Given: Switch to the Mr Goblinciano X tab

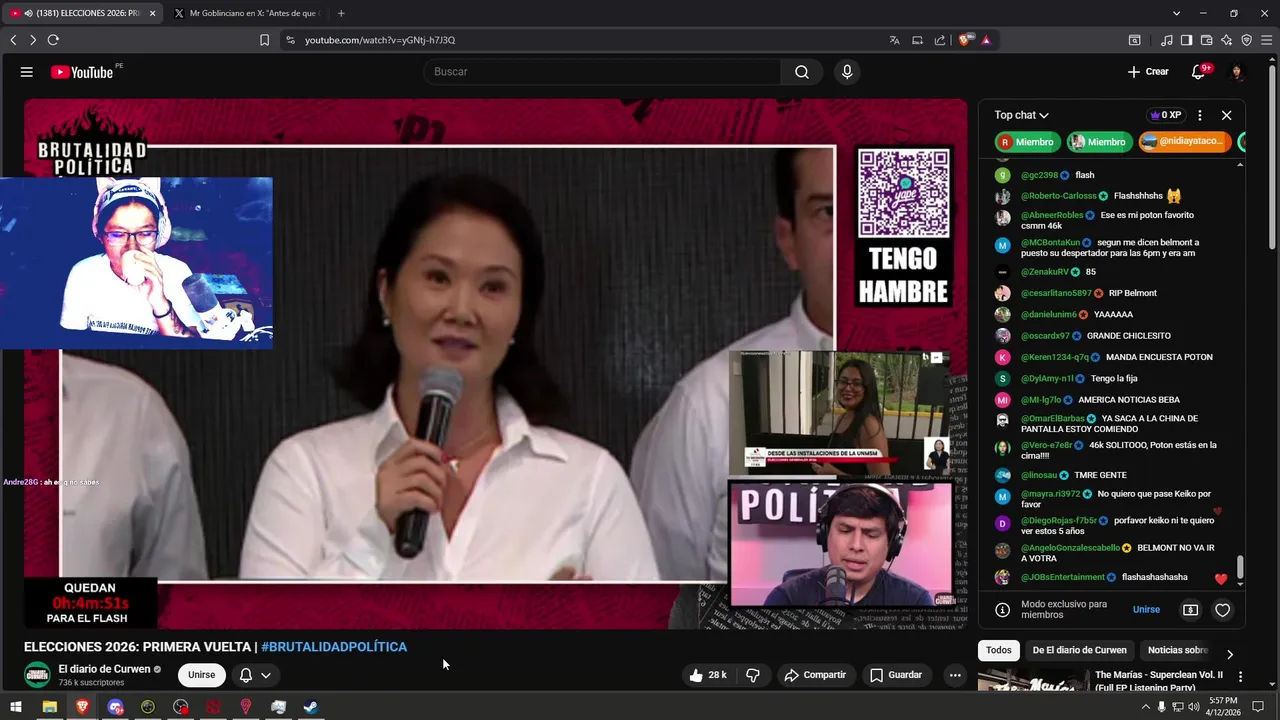Looking at the screenshot, I should [x=250, y=13].
